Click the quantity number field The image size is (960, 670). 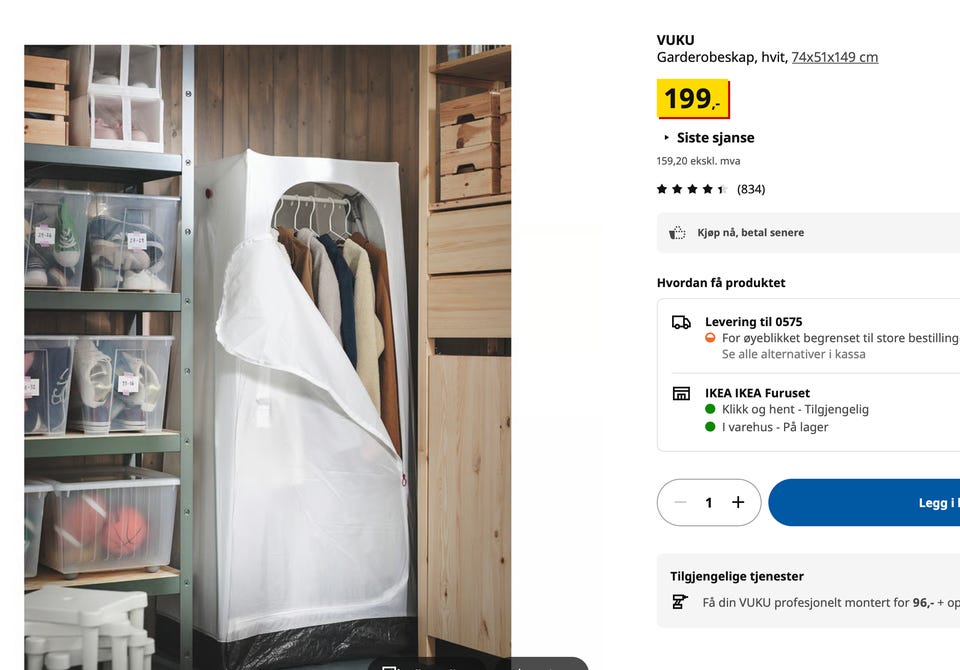(x=709, y=503)
